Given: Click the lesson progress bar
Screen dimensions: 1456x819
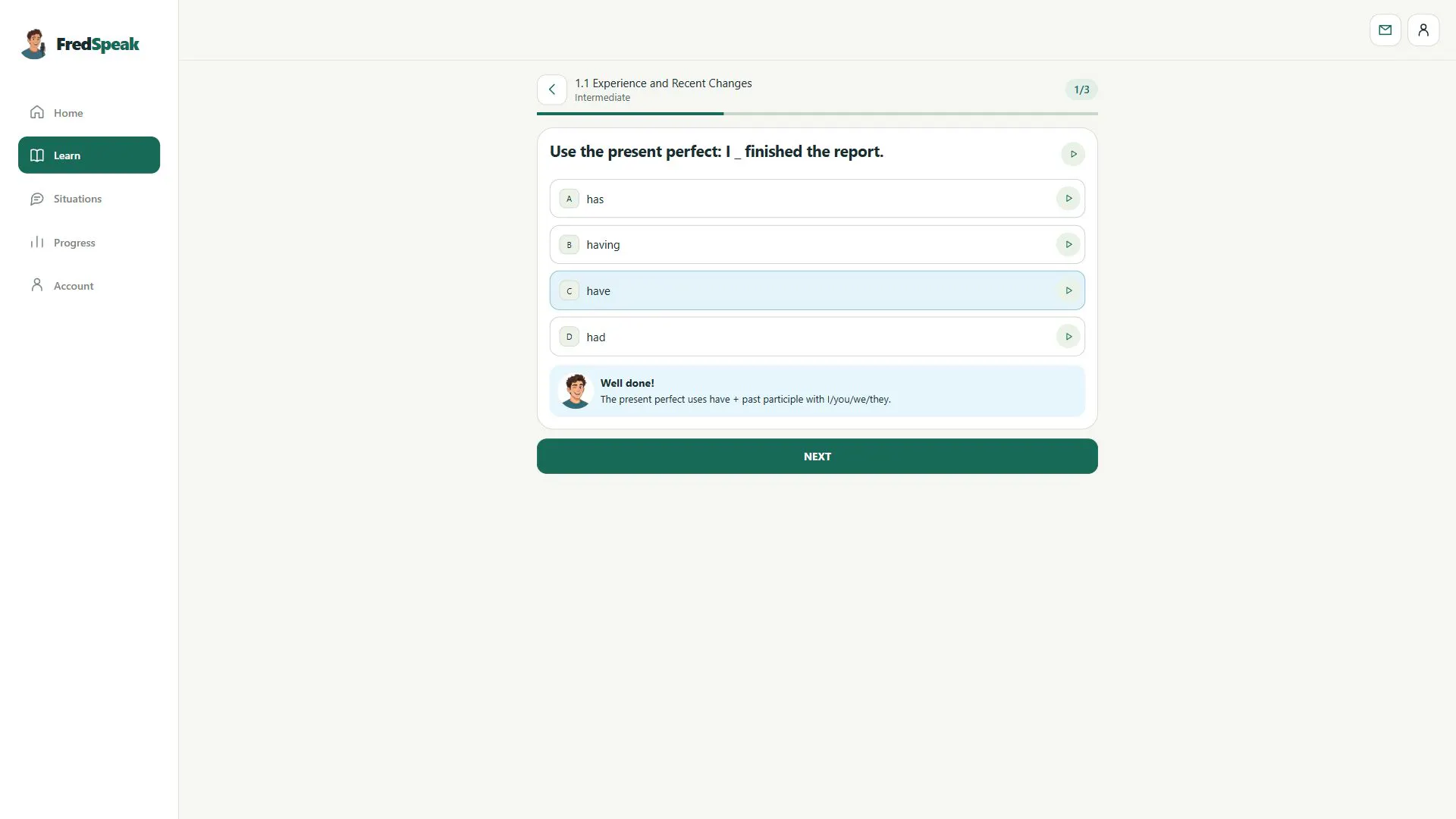Looking at the screenshot, I should (x=817, y=114).
